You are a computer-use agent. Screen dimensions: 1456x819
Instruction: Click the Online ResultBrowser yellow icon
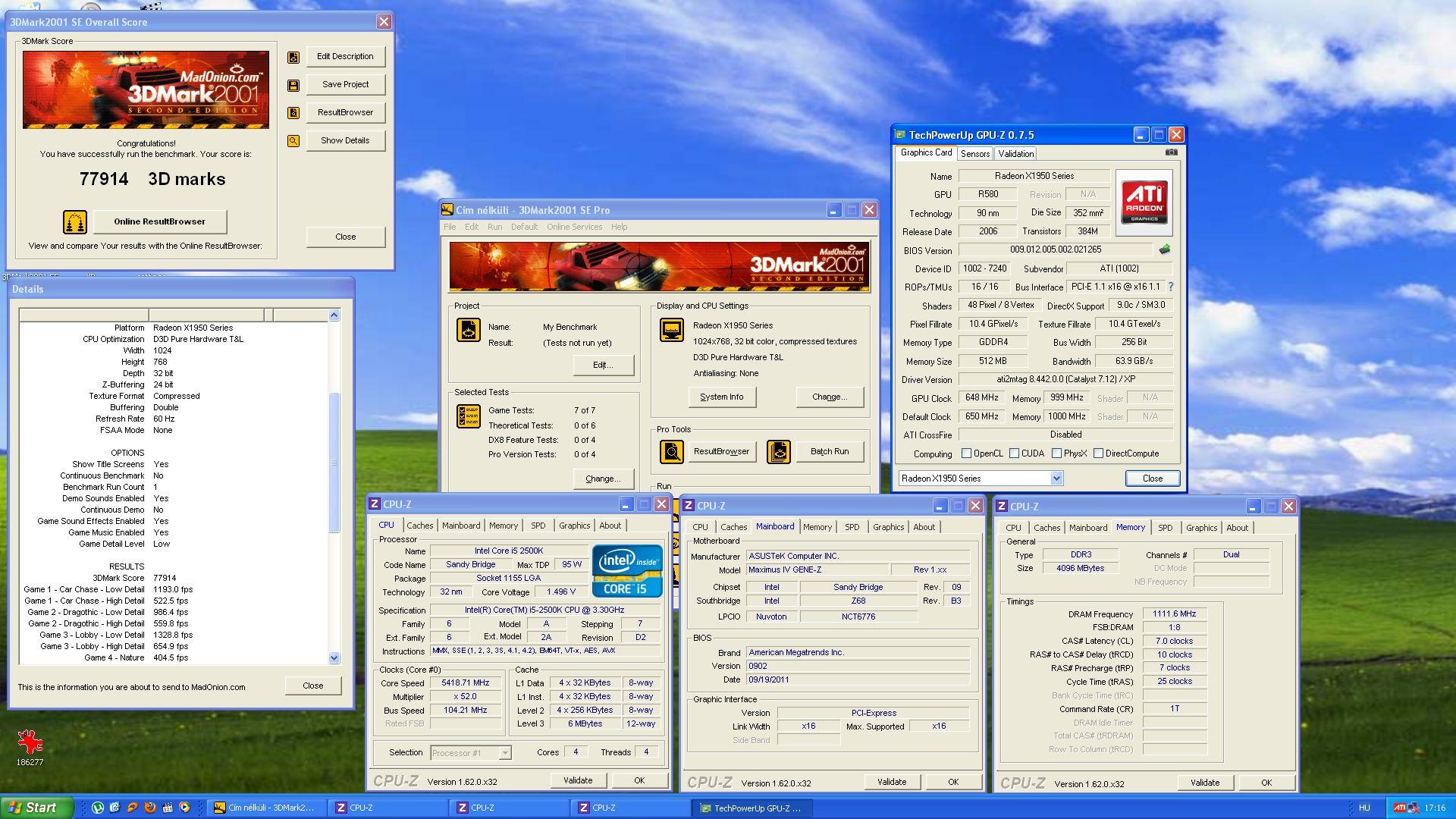(75, 221)
